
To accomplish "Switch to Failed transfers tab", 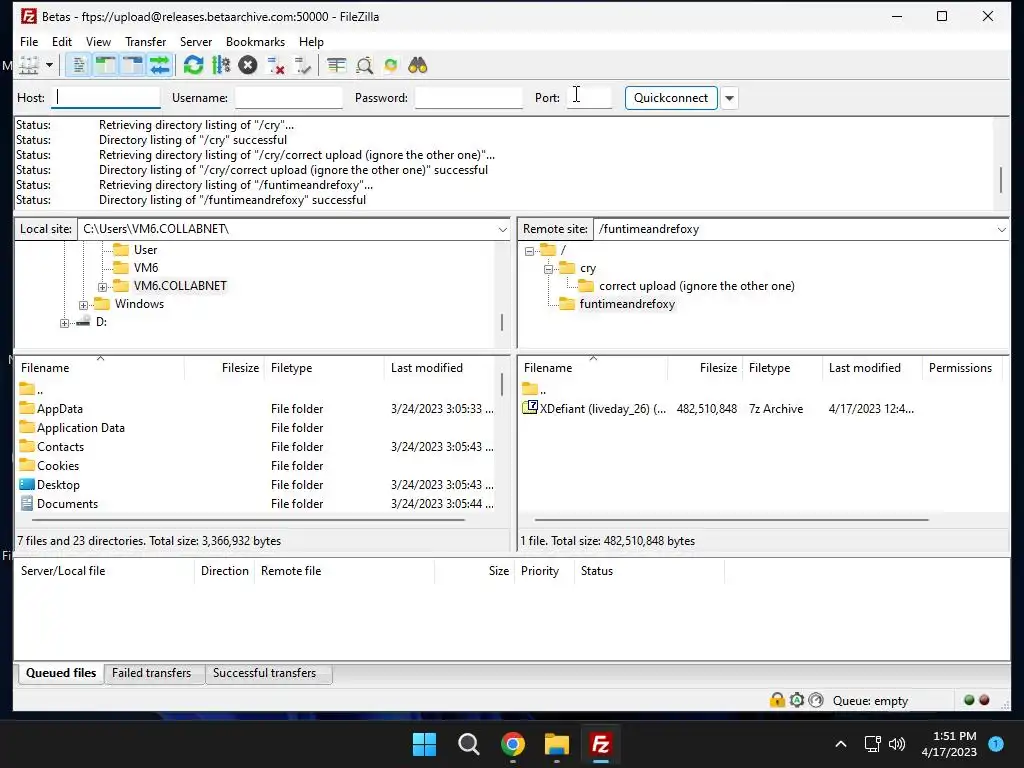I will pyautogui.click(x=152, y=673).
